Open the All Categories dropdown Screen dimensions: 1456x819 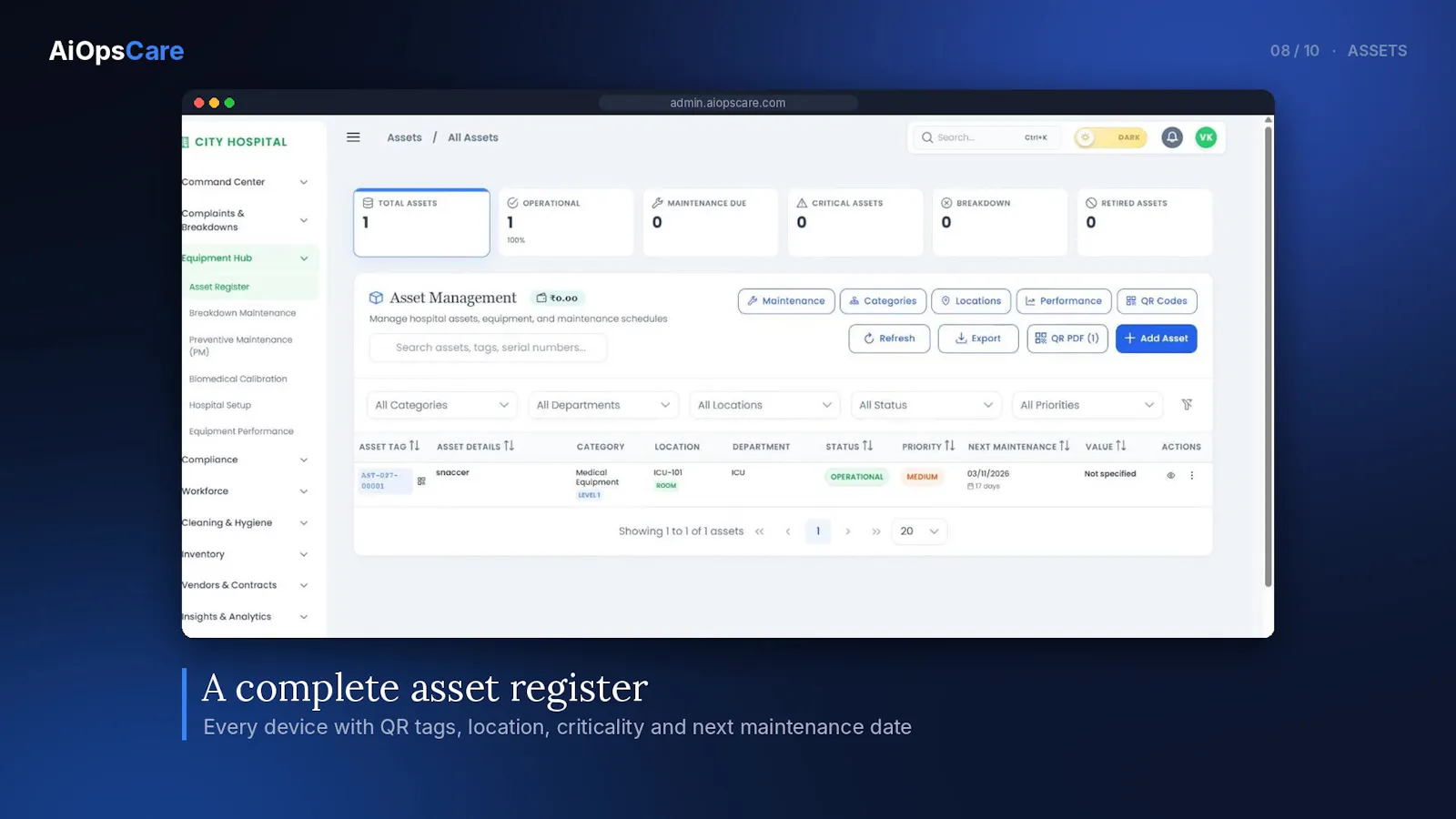tap(441, 405)
